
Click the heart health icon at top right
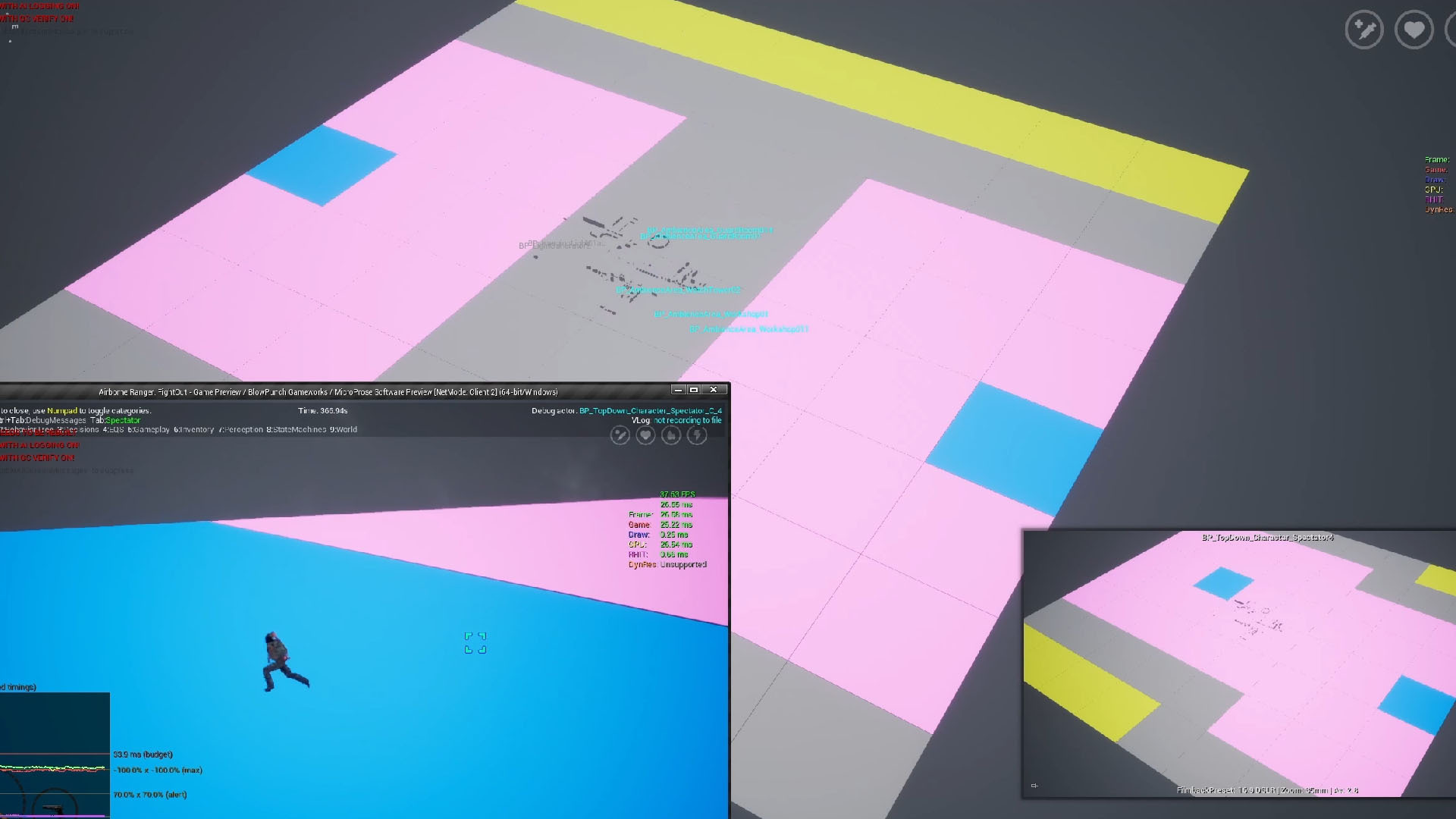[x=1414, y=30]
